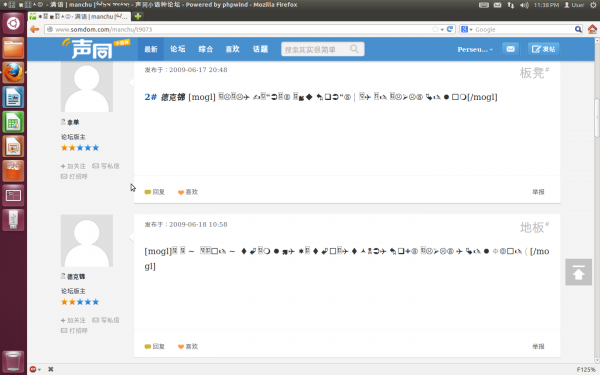Image resolution: width=600 pixels, height=375 pixels.
Task: Click the browser back arrow button
Action: (x=35, y=29)
